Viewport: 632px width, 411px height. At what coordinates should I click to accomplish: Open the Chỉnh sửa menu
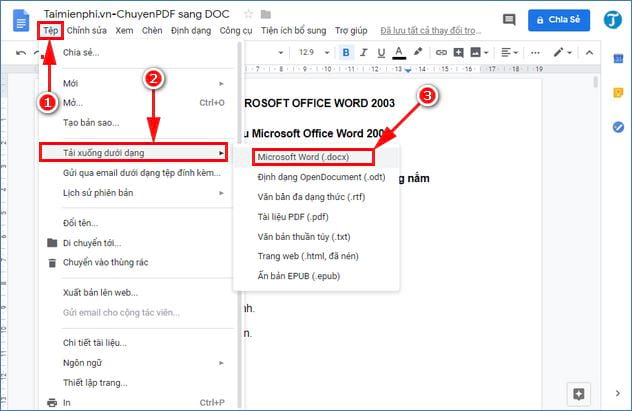tap(87, 31)
